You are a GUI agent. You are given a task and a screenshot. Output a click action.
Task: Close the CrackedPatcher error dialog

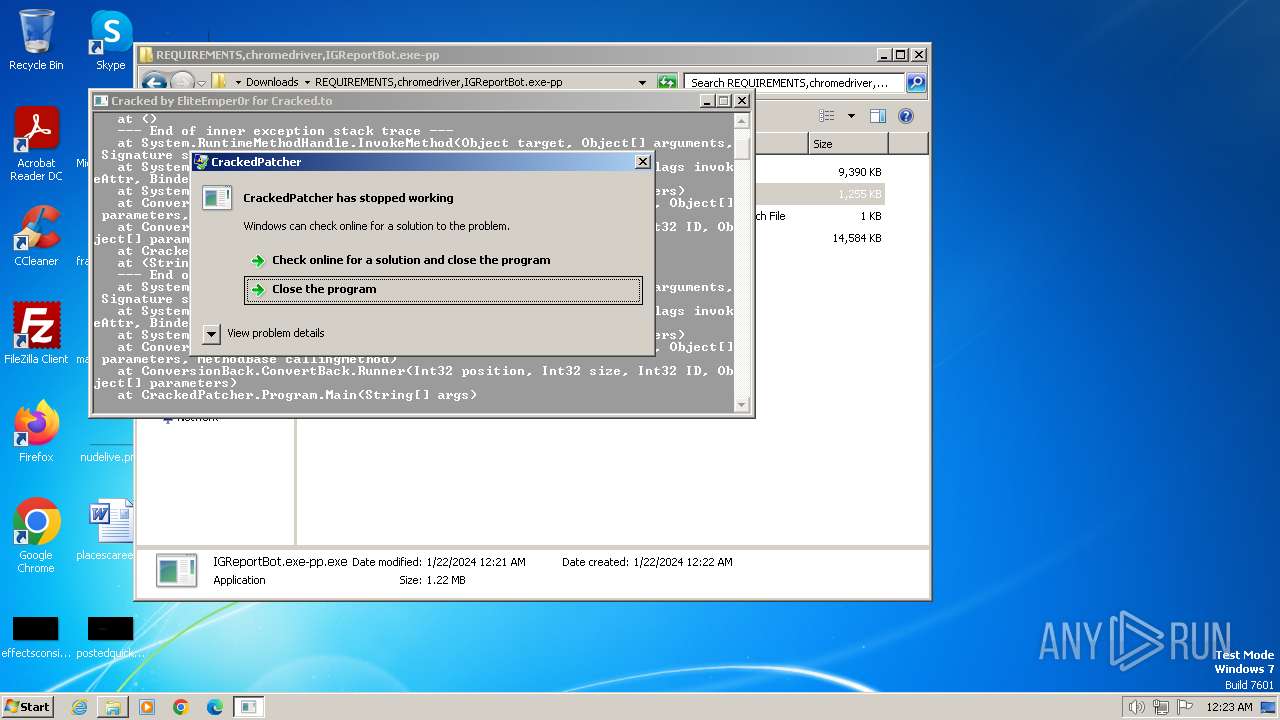tap(643, 161)
